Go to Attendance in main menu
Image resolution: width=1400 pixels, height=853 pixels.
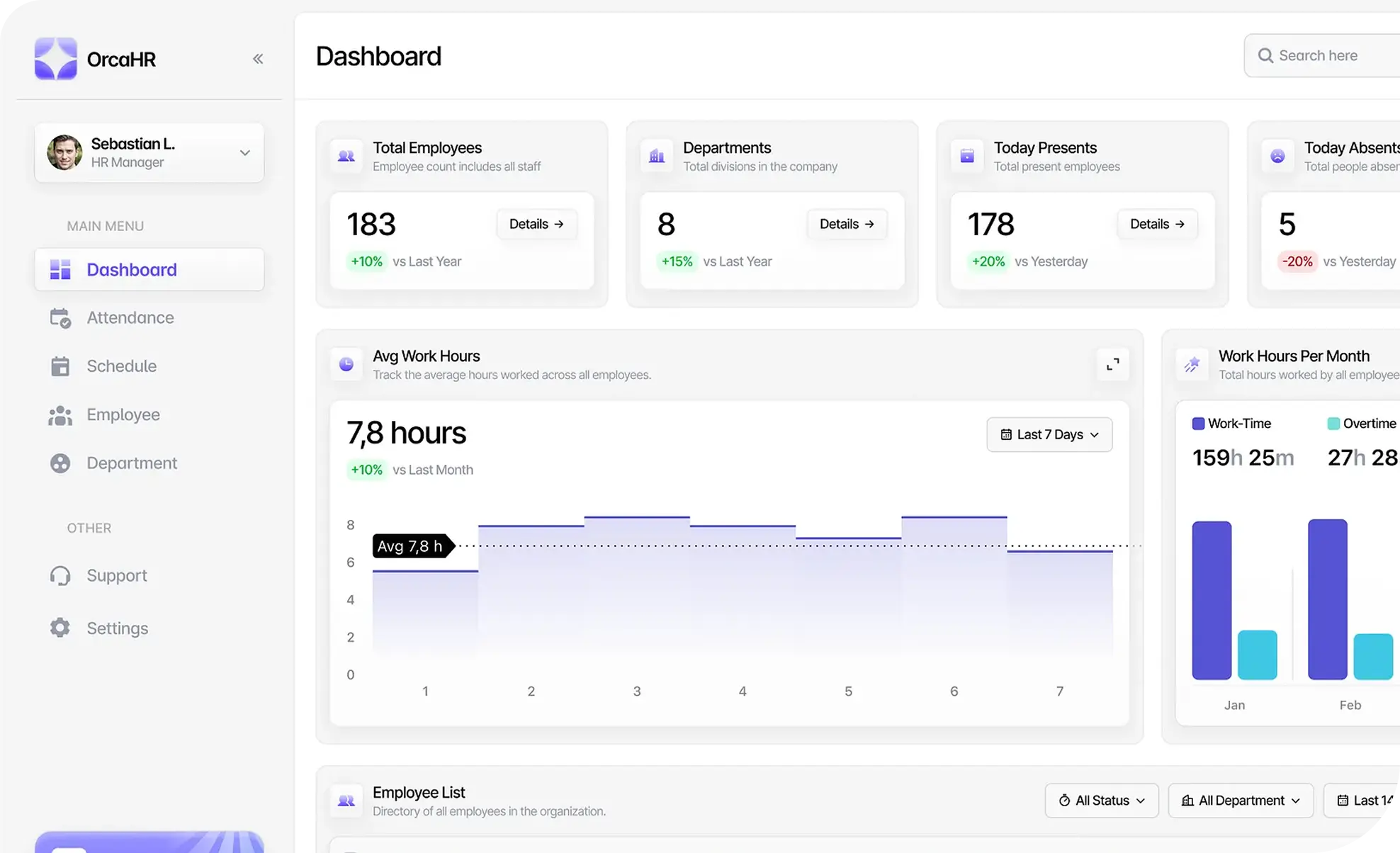click(x=130, y=318)
